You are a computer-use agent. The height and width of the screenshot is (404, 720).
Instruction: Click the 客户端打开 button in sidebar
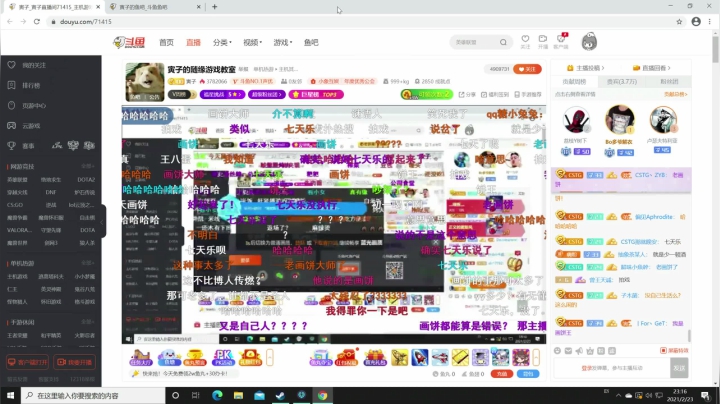pos(28,362)
